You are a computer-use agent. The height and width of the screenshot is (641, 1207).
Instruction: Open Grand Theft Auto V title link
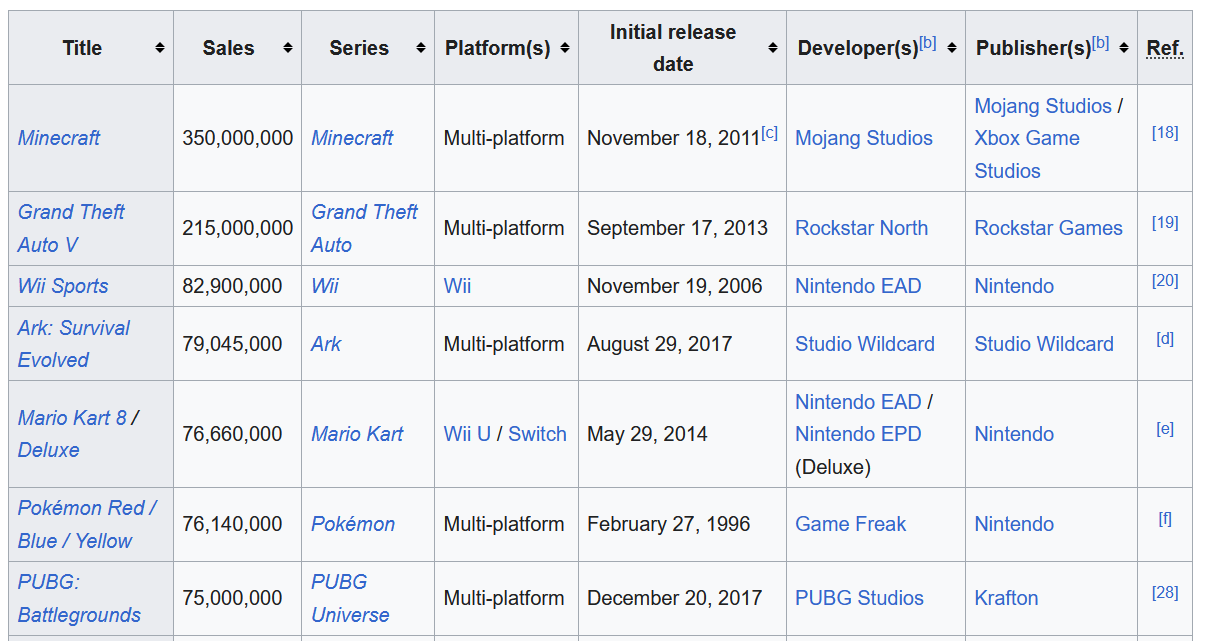tap(71, 228)
